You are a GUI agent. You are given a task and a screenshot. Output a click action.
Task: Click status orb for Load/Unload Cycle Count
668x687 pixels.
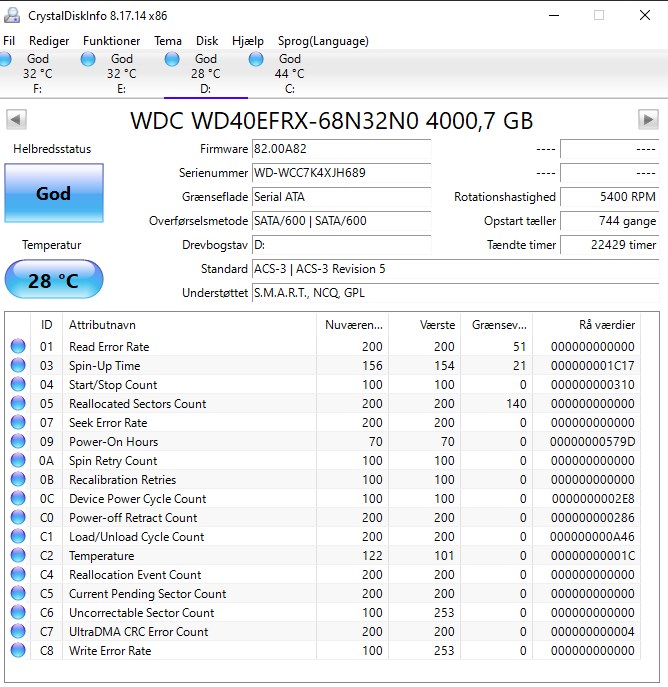[18, 536]
